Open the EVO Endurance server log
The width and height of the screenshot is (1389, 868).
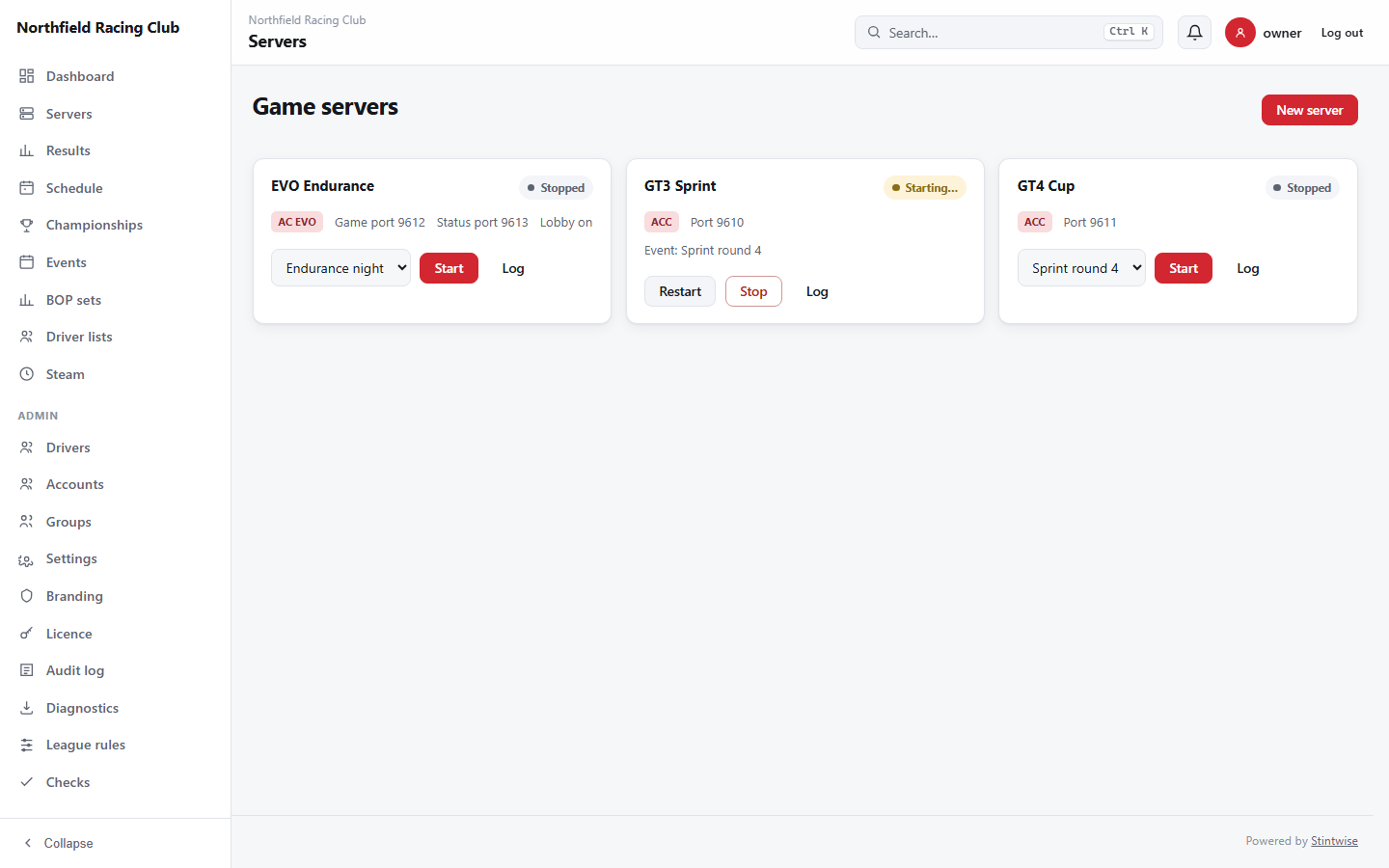(x=513, y=268)
